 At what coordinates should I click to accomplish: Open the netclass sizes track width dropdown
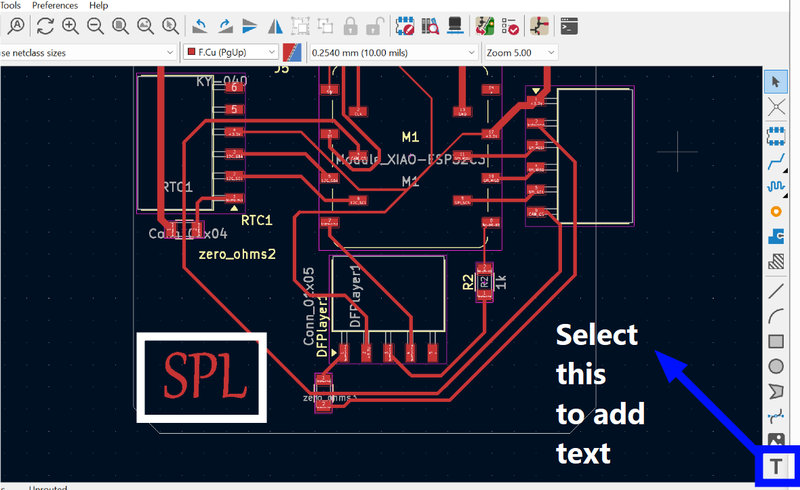87,53
